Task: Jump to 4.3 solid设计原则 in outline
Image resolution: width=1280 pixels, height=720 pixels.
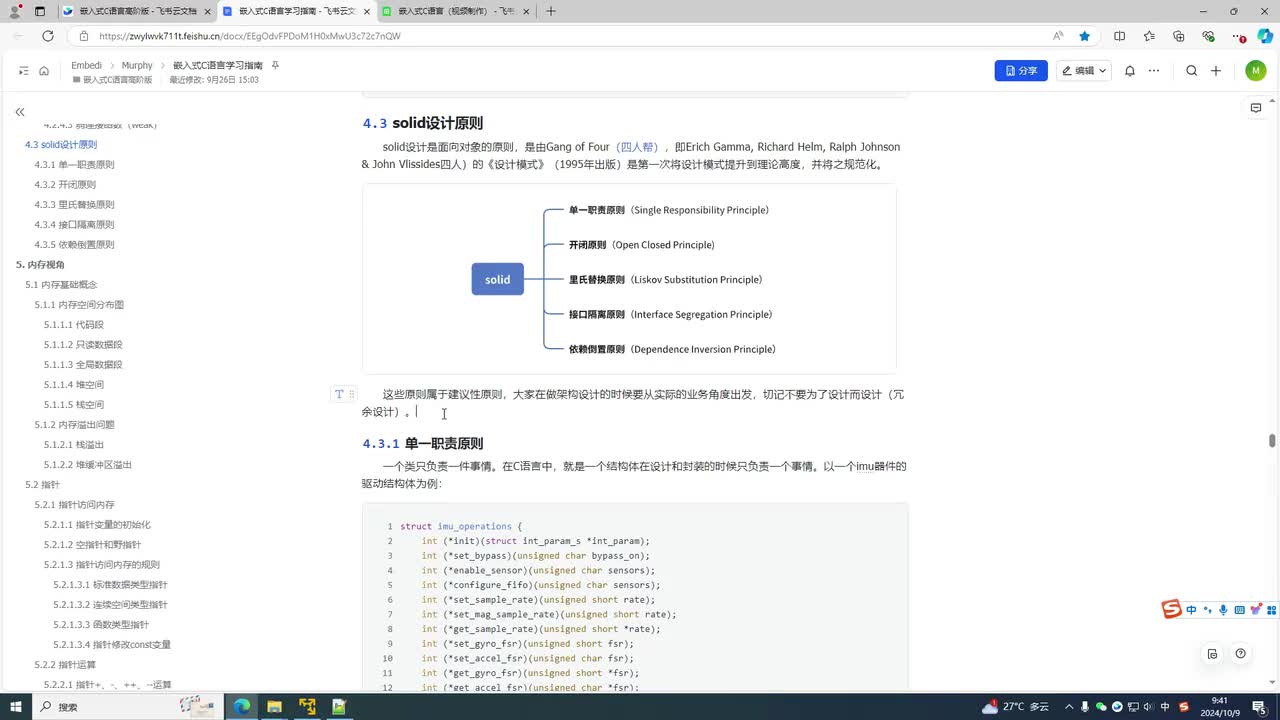Action: [x=61, y=145]
